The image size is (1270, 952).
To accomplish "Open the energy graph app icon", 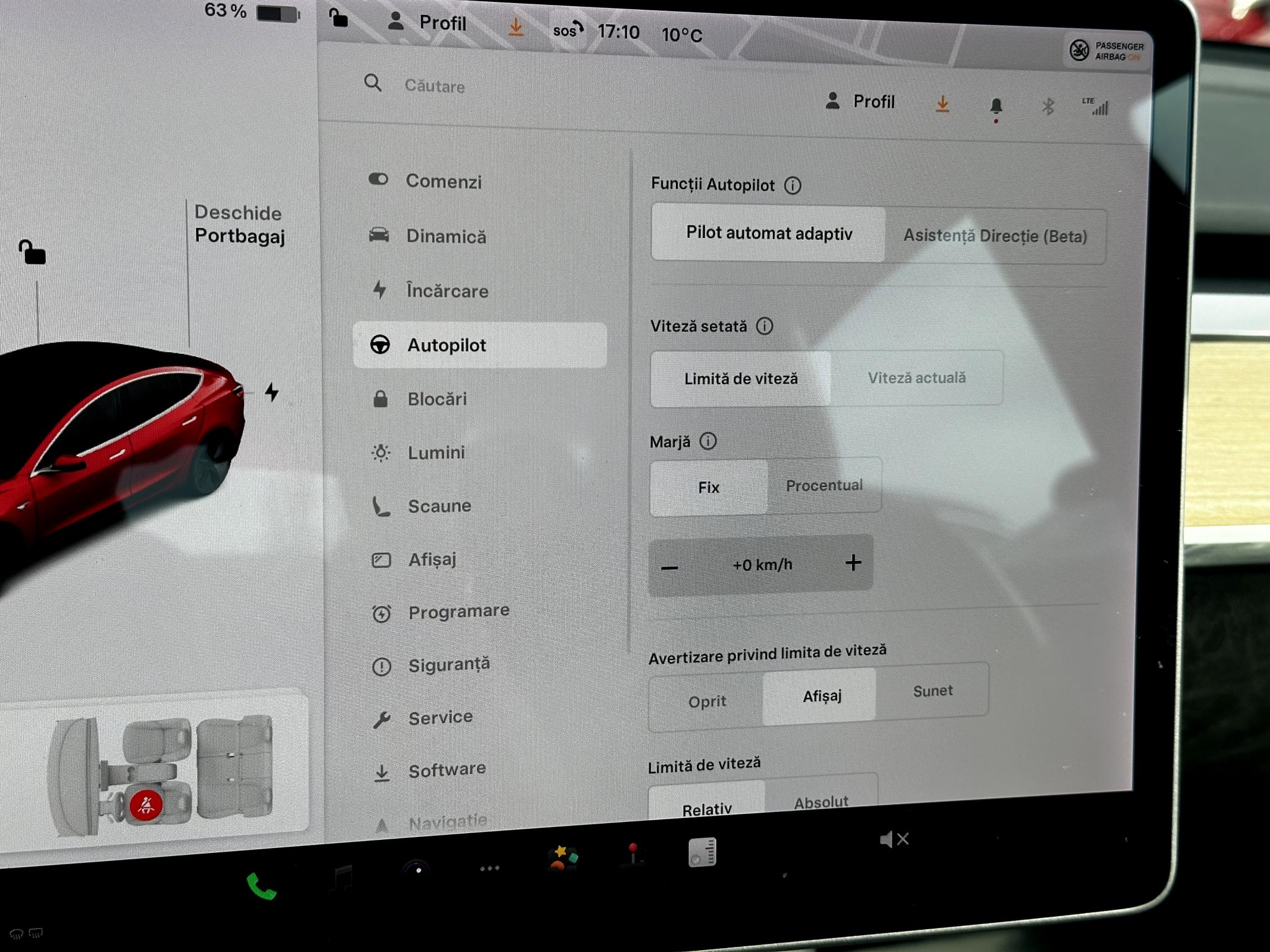I will (x=702, y=852).
